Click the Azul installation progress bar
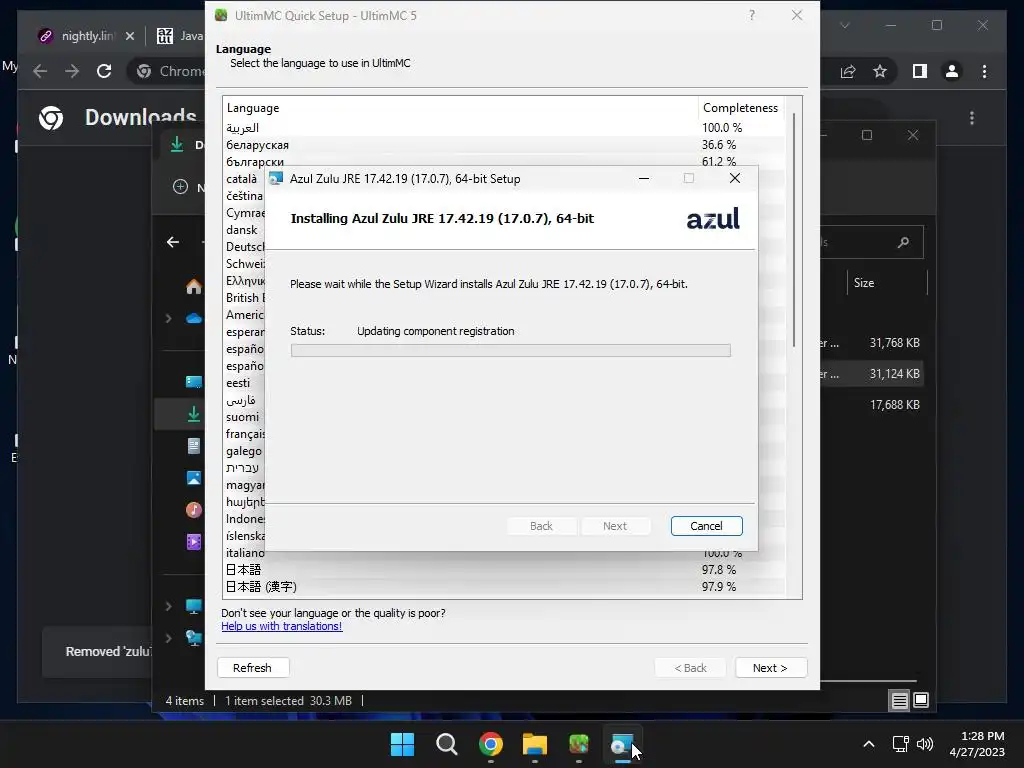1024x768 pixels. tap(511, 350)
